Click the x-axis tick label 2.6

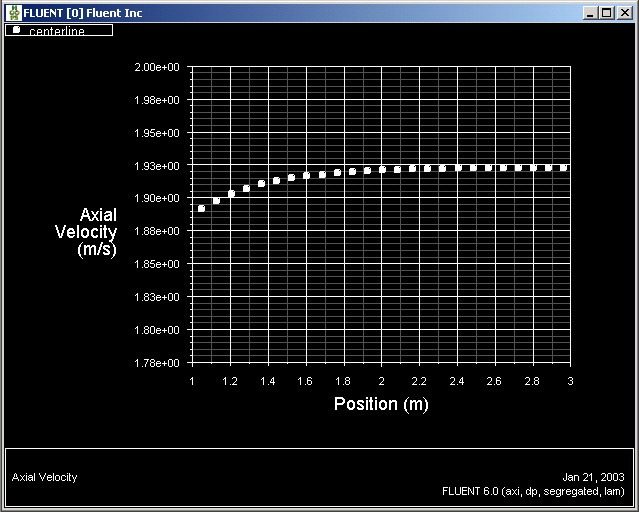[494, 382]
